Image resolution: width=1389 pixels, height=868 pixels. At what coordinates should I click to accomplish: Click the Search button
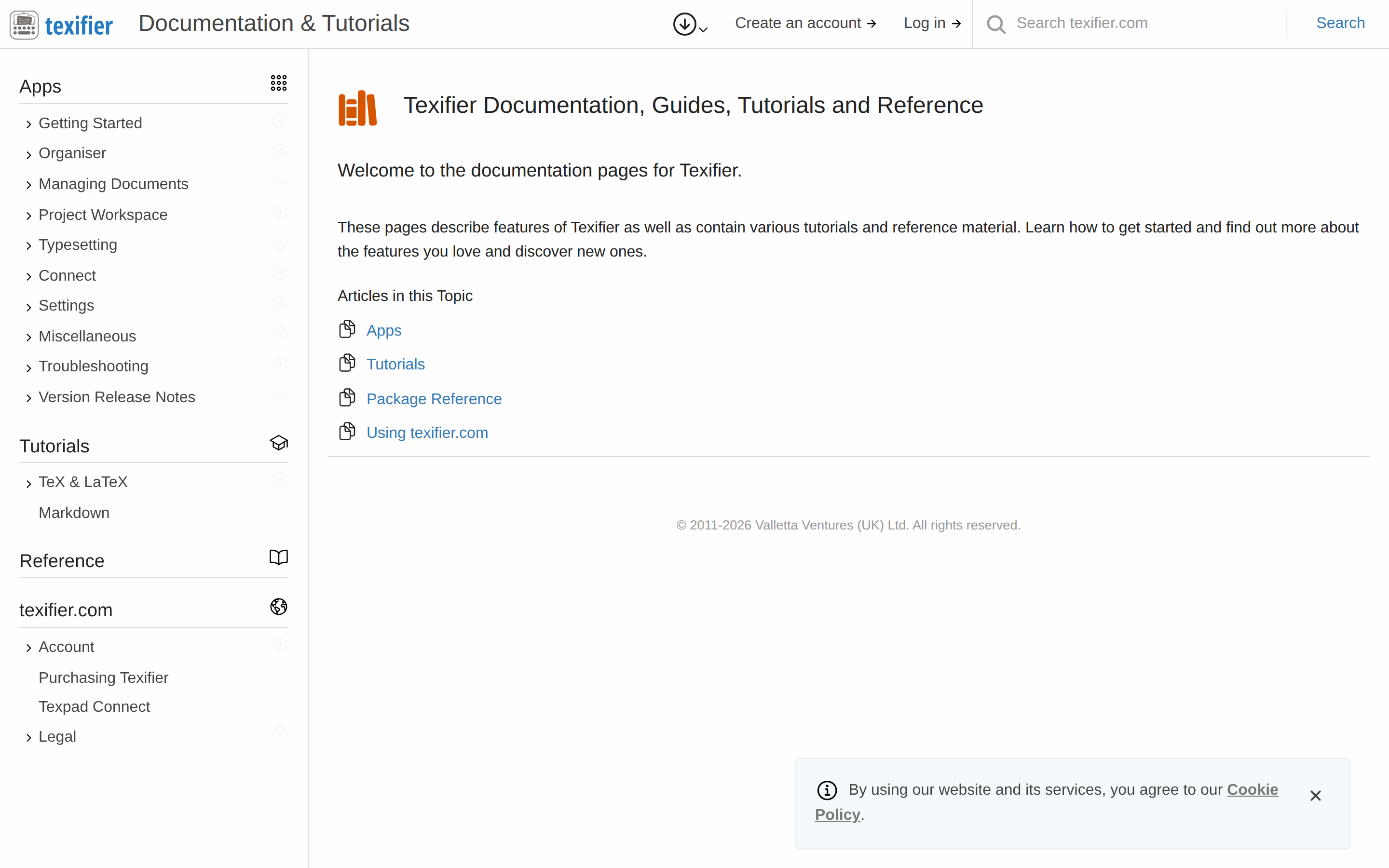pos(1340,23)
